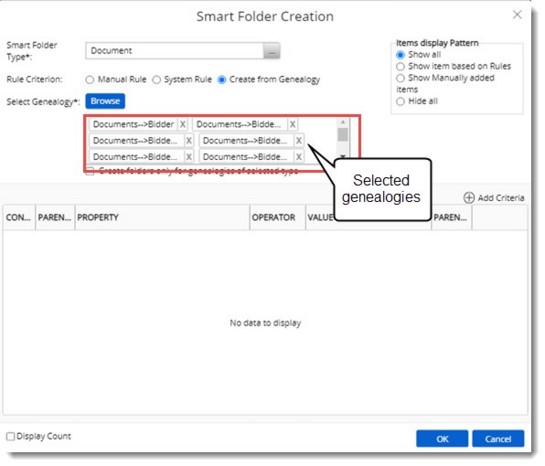Select the Hide all display pattern

pyautogui.click(x=400, y=101)
